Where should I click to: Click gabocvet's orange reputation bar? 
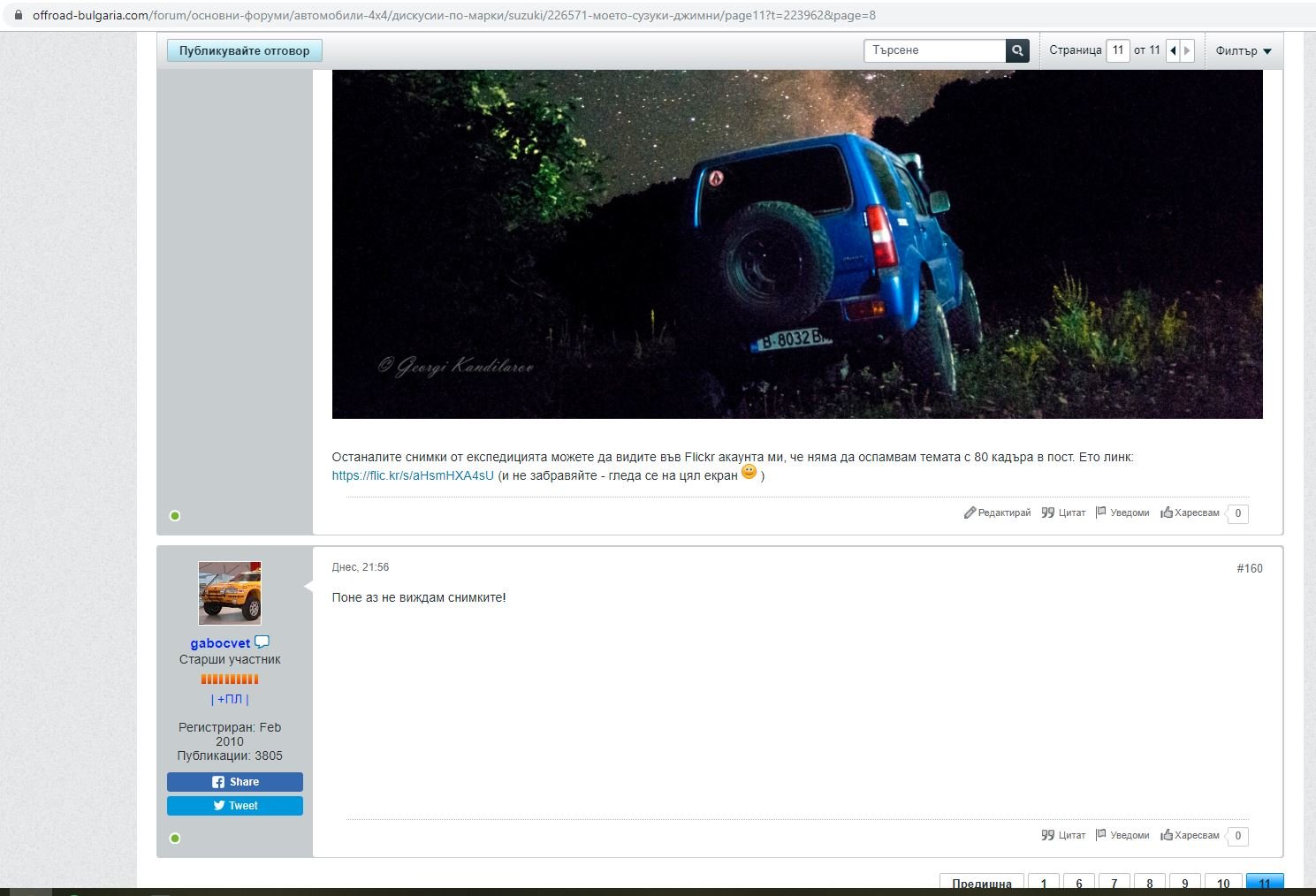pos(230,680)
